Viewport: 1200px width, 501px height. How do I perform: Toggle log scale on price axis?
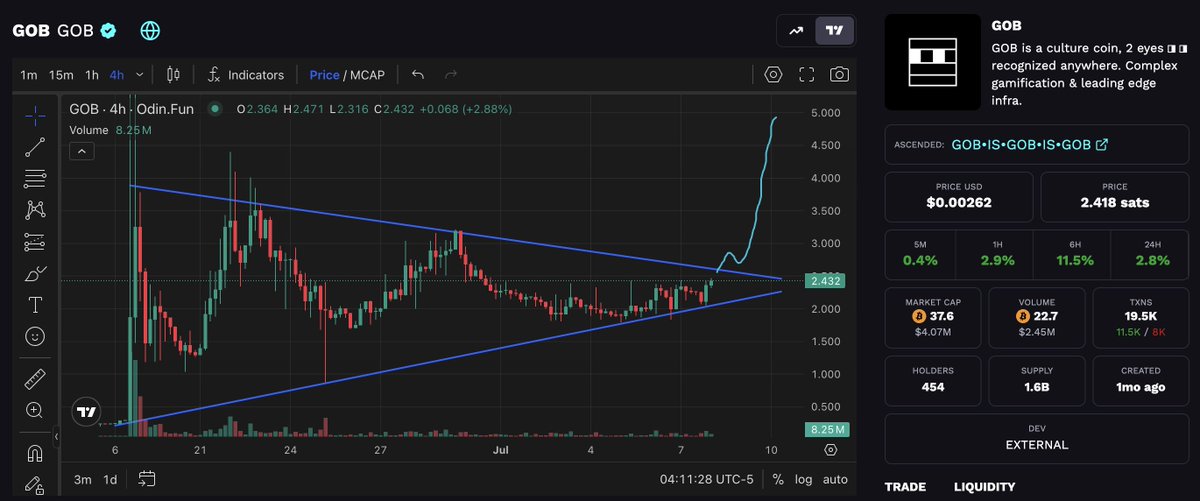coord(803,479)
